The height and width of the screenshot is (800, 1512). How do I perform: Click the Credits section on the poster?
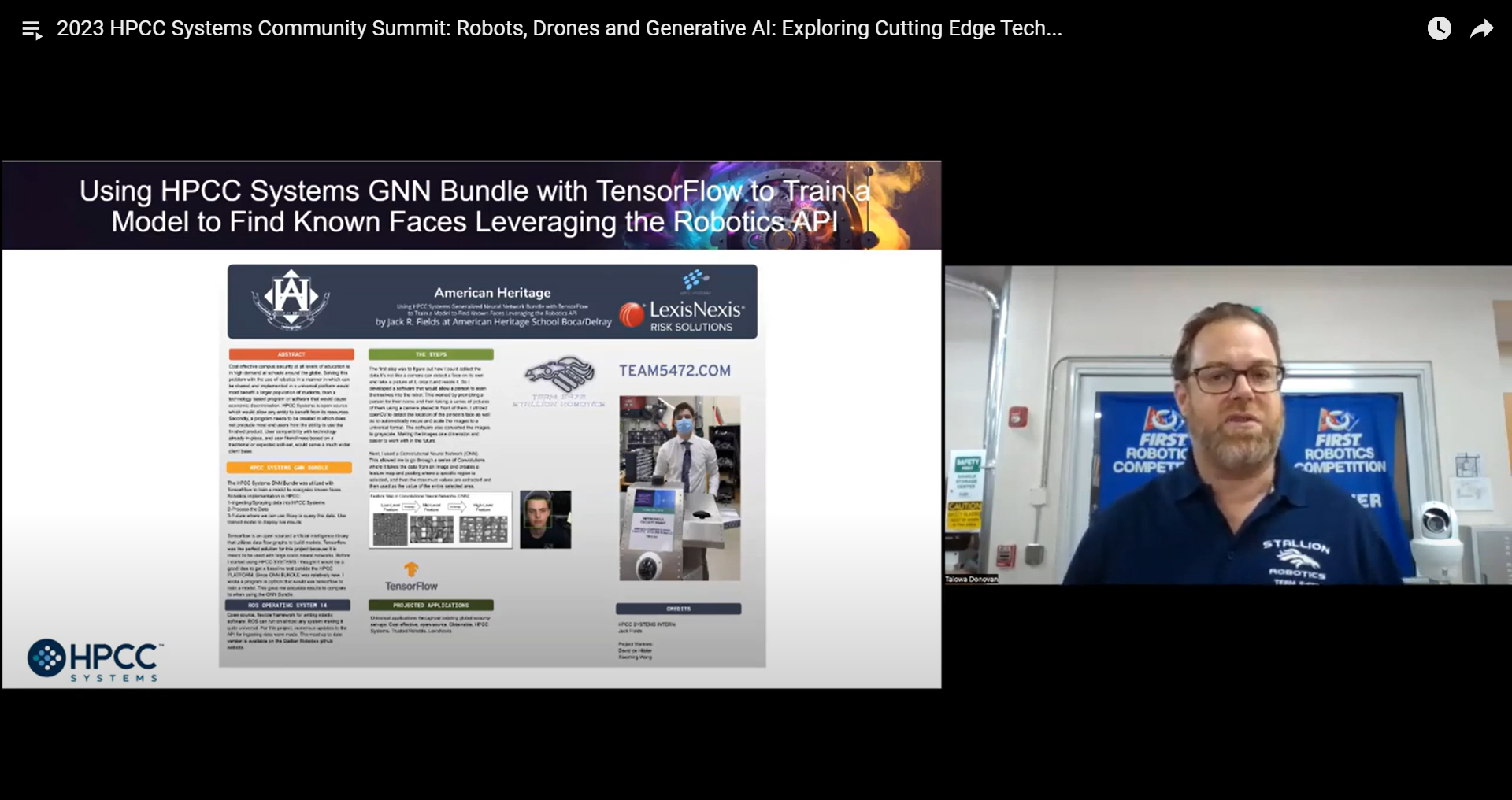pyautogui.click(x=680, y=609)
